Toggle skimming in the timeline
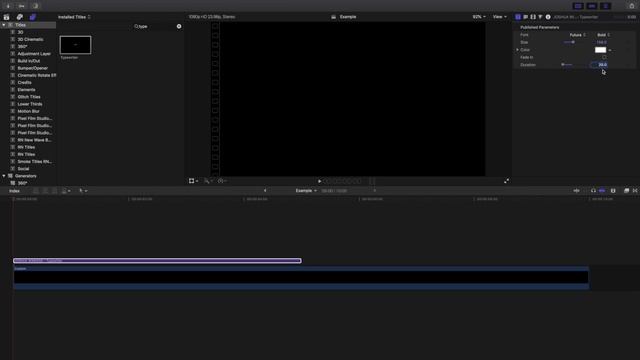Image resolution: width=640 pixels, height=360 pixels. pos(576,191)
